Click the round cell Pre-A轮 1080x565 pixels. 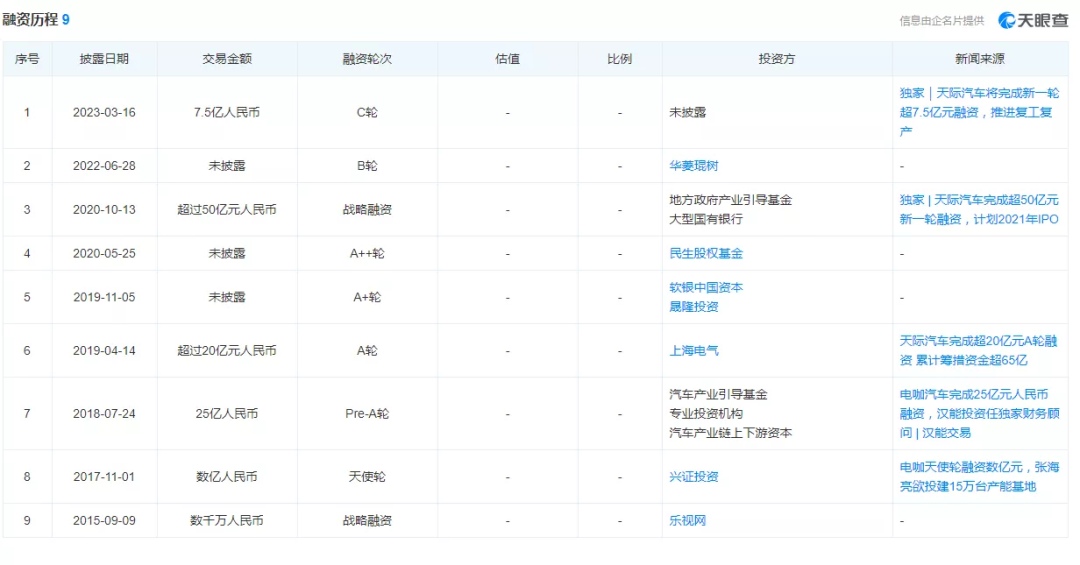(x=367, y=413)
